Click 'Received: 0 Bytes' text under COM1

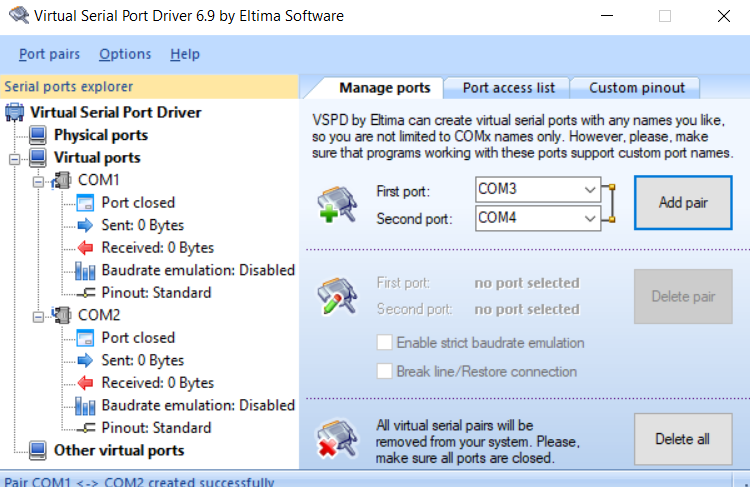[157, 247]
